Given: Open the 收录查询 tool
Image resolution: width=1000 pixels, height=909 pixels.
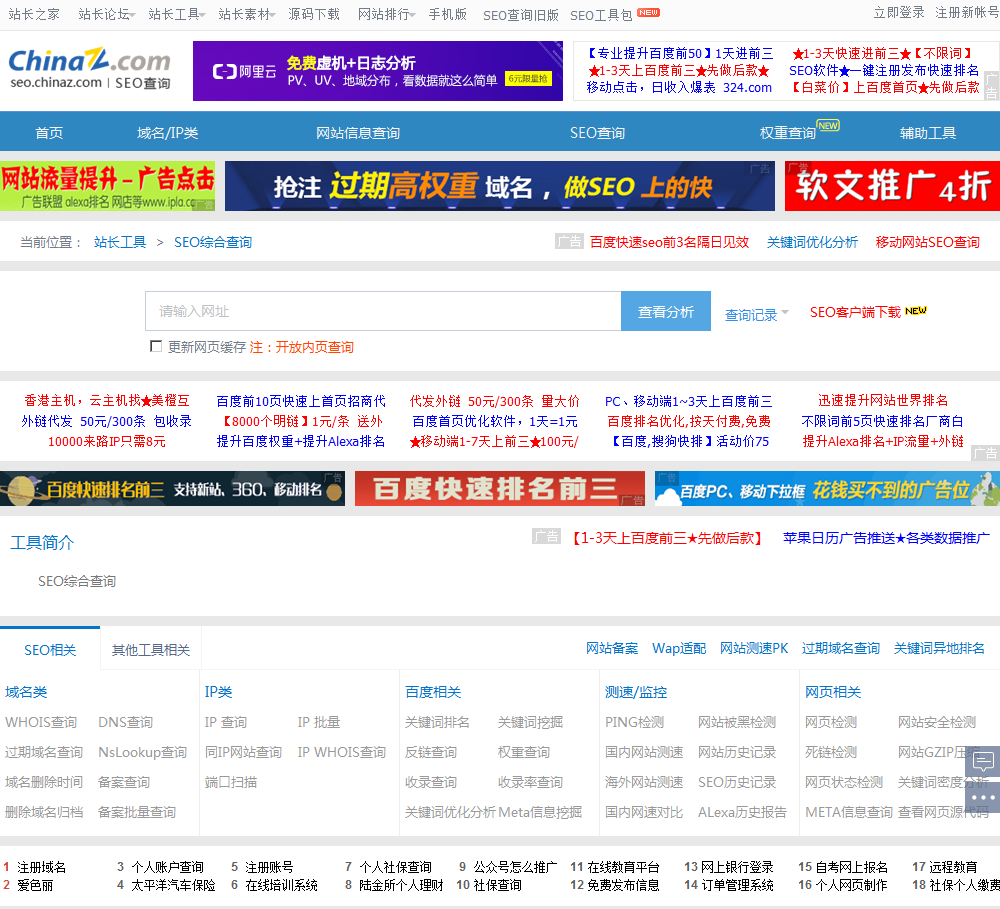Looking at the screenshot, I should [x=430, y=782].
